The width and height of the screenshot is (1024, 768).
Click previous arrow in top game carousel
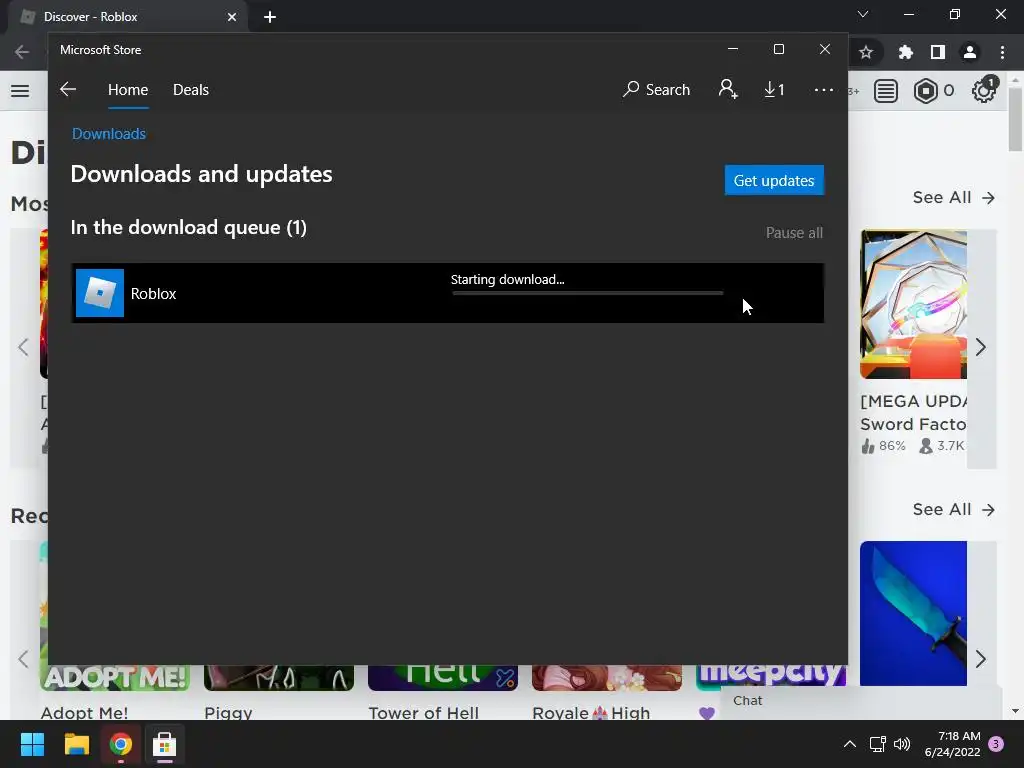coord(24,347)
